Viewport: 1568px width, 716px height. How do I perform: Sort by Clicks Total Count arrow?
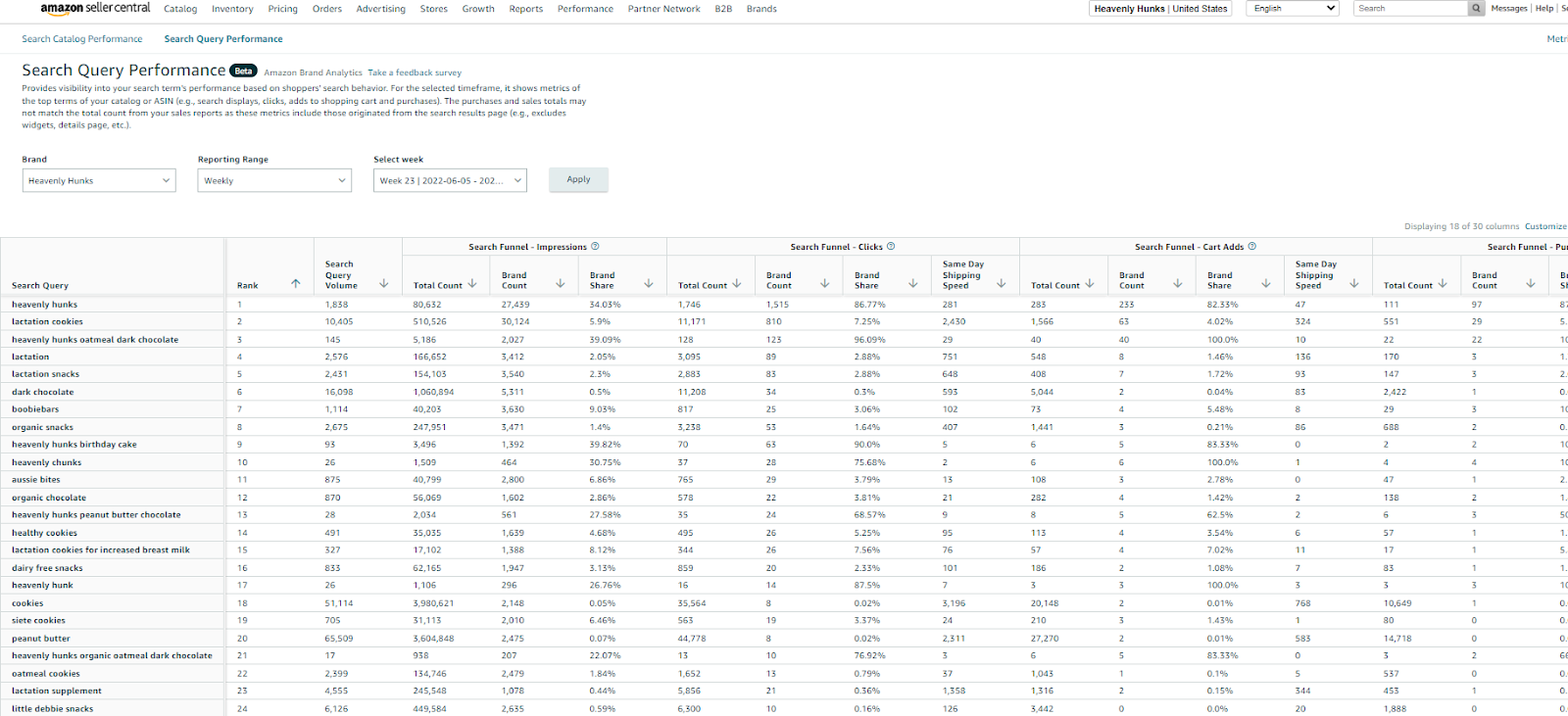[737, 284]
